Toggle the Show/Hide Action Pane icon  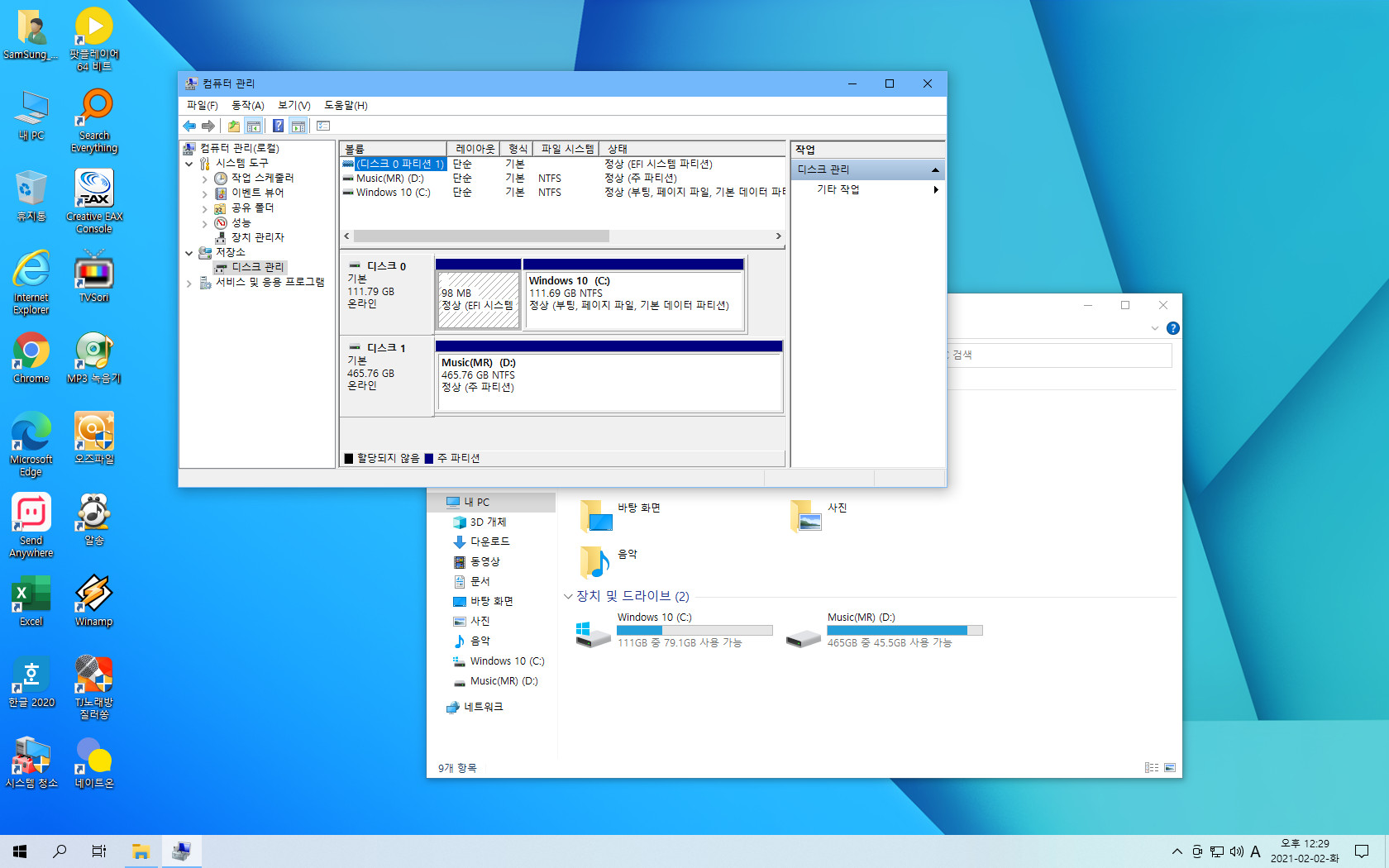click(x=298, y=126)
